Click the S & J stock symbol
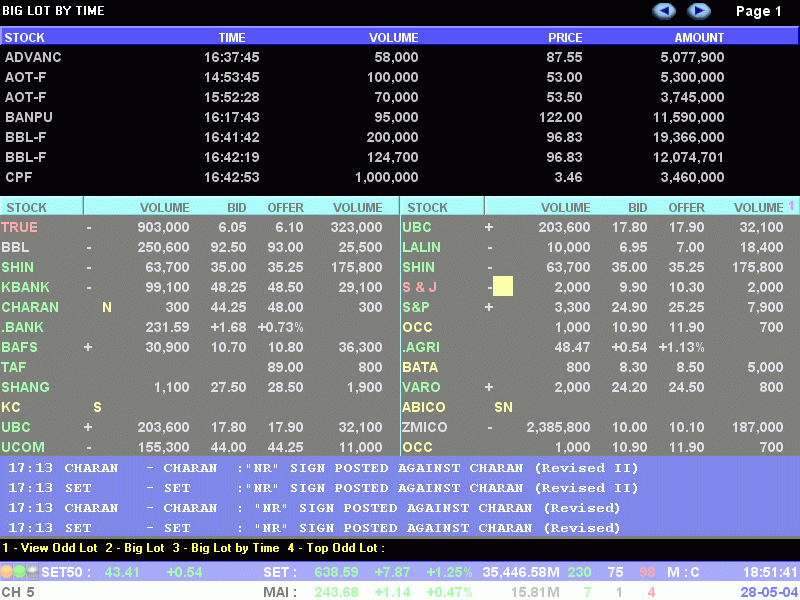Viewport: 800px width, 600px height. [x=419, y=287]
